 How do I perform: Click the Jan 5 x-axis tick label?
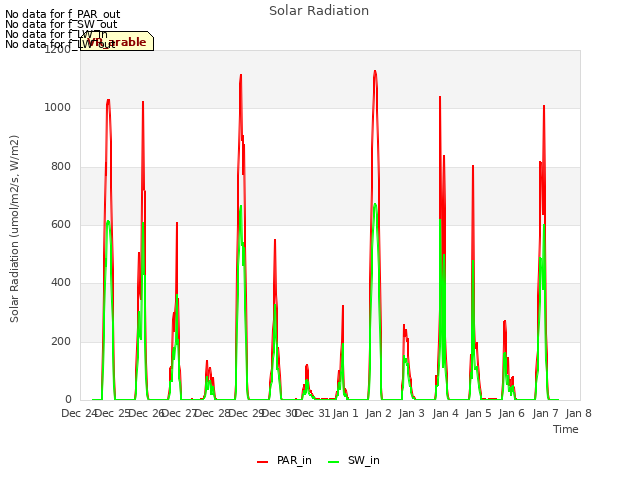tap(478, 413)
